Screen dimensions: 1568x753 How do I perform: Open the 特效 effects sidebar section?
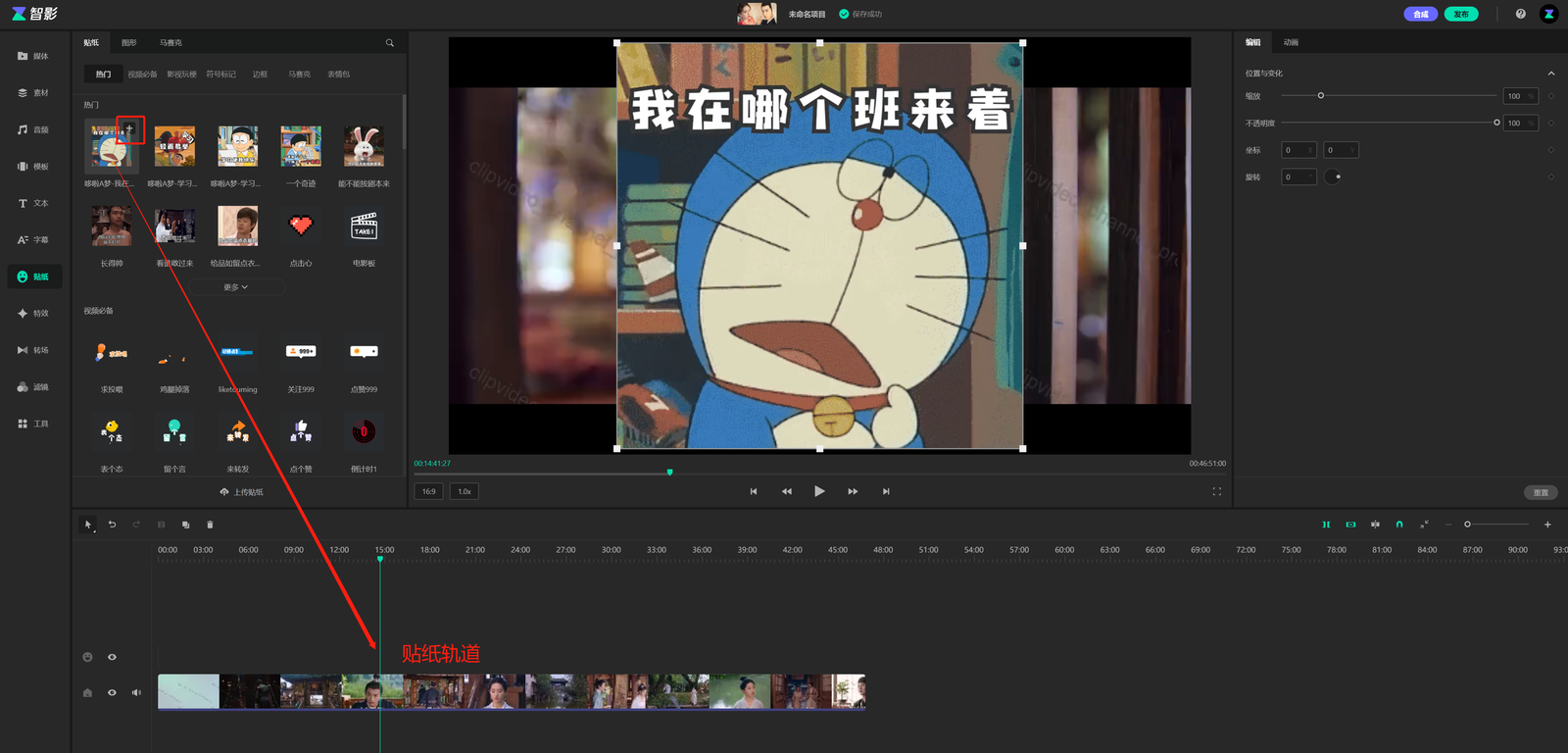click(33, 314)
